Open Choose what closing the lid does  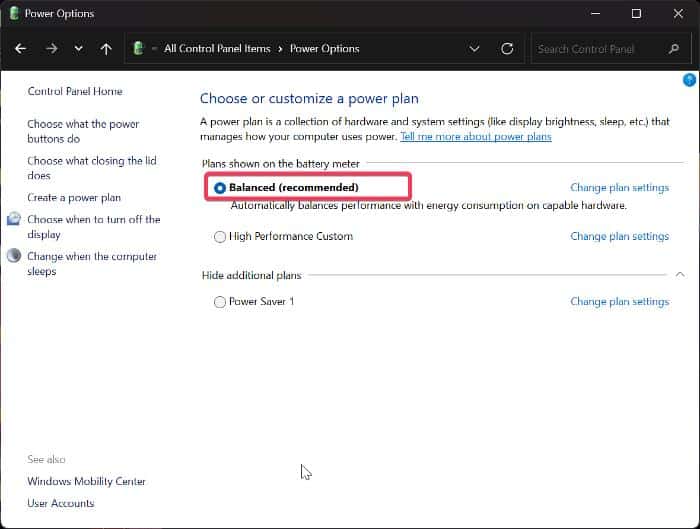coord(92,168)
